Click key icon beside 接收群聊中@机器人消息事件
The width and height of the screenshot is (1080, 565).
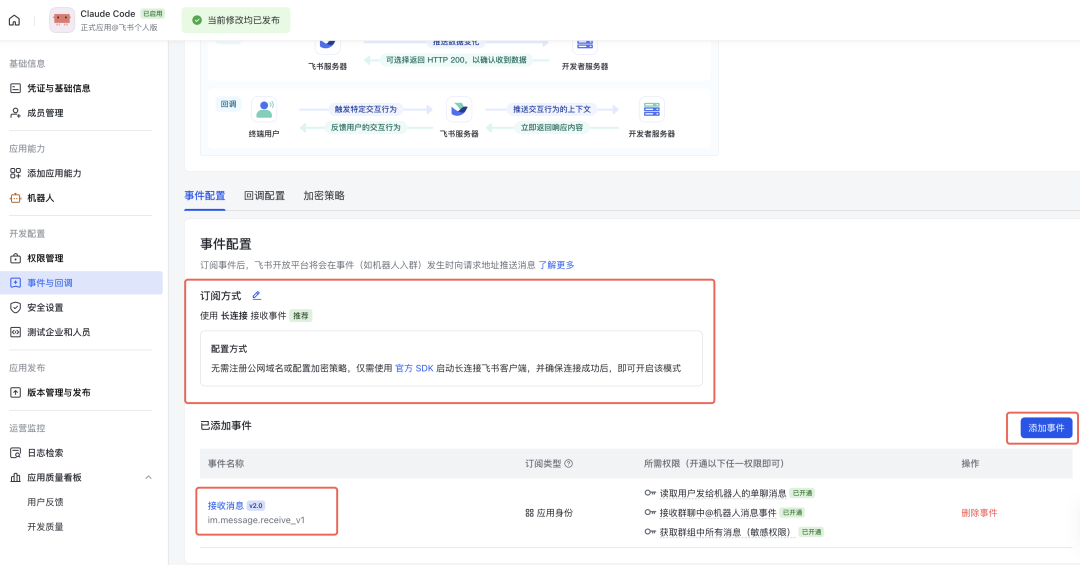pyautogui.click(x=650, y=513)
